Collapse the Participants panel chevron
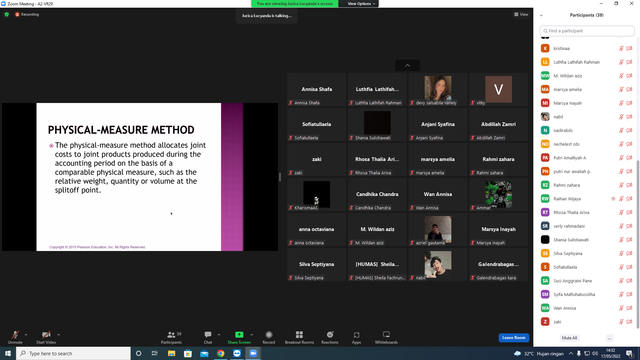The height and width of the screenshot is (360, 640). click(541, 15)
